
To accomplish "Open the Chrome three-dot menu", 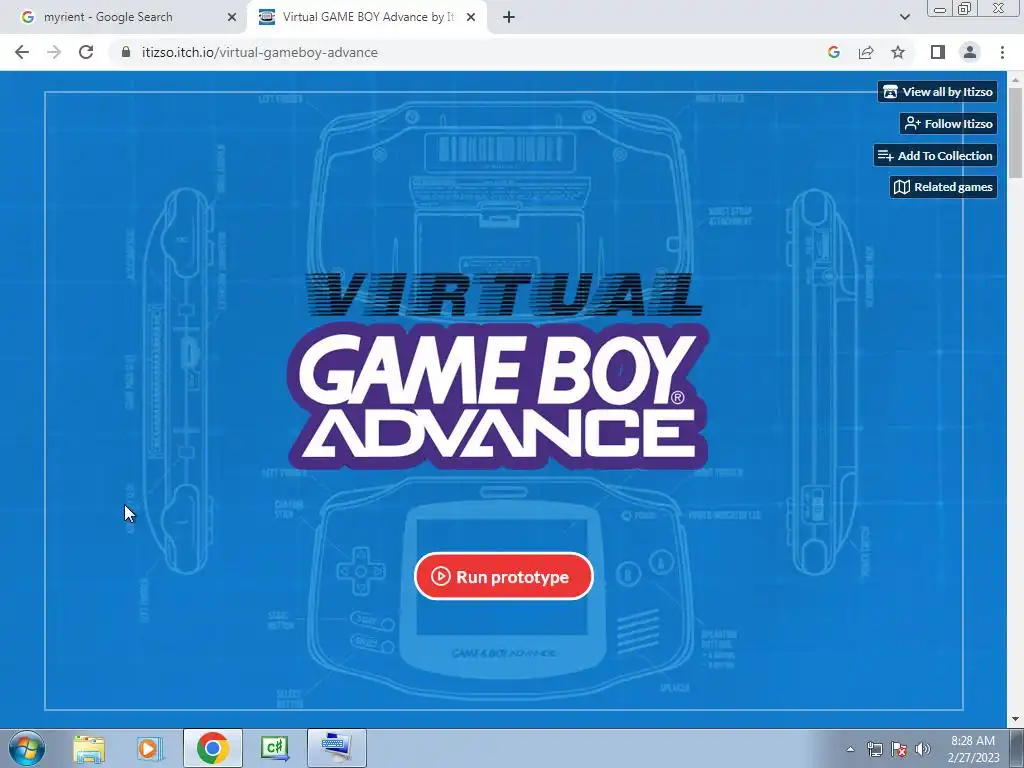I will point(1002,52).
